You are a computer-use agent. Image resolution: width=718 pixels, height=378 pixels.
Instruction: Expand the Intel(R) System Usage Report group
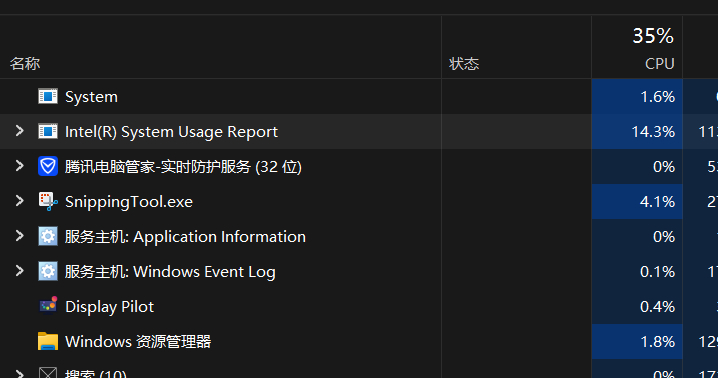(19, 131)
